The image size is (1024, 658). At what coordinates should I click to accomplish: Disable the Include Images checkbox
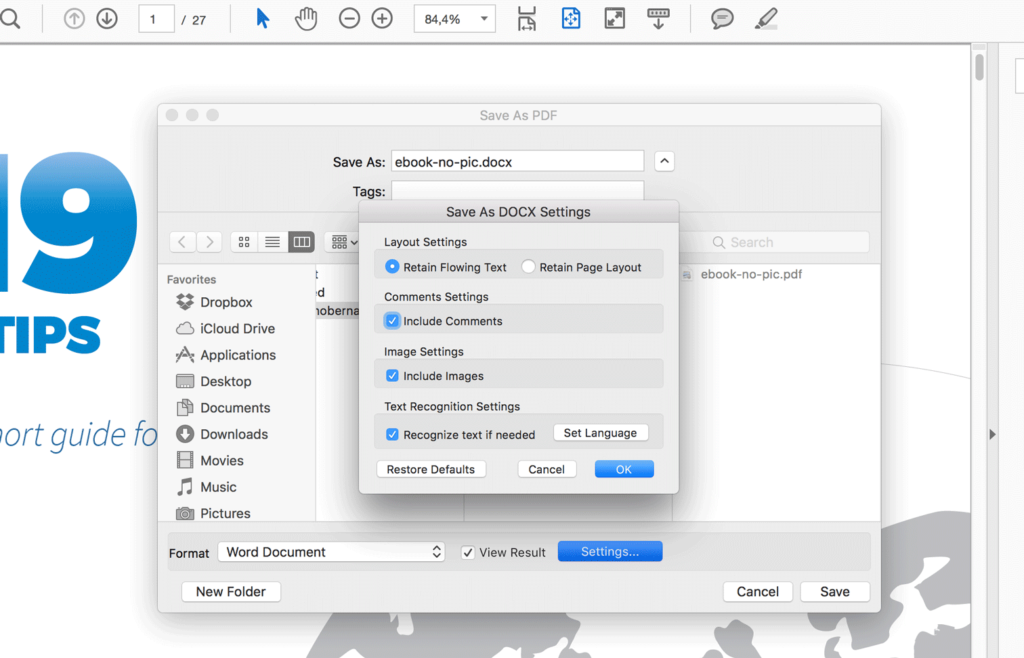tap(392, 375)
